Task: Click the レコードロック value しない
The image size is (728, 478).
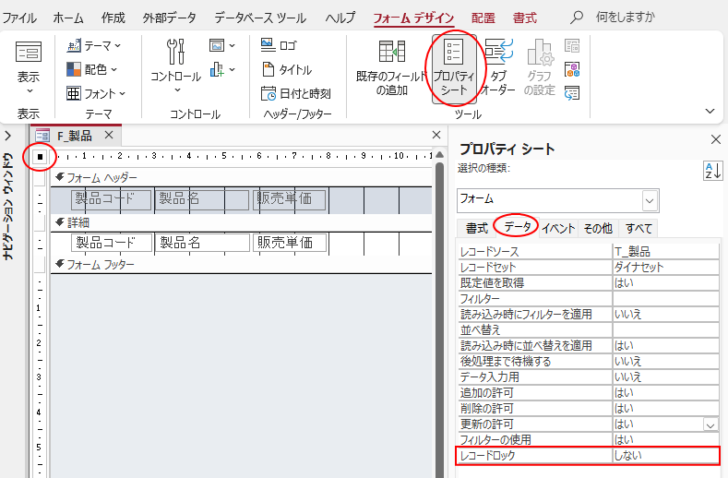Action: coord(666,456)
